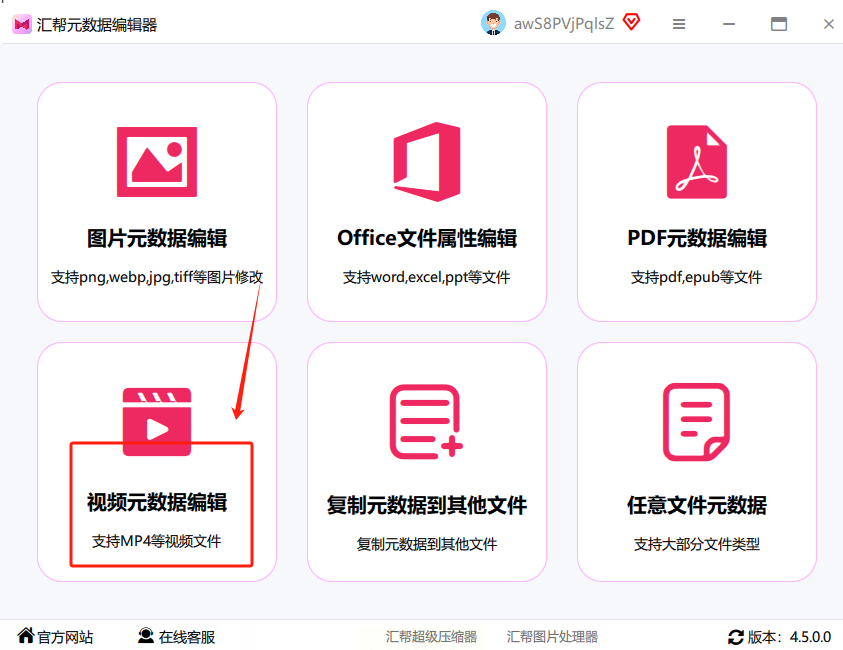
Task: Open 在线客服 link
Action: tap(187, 637)
